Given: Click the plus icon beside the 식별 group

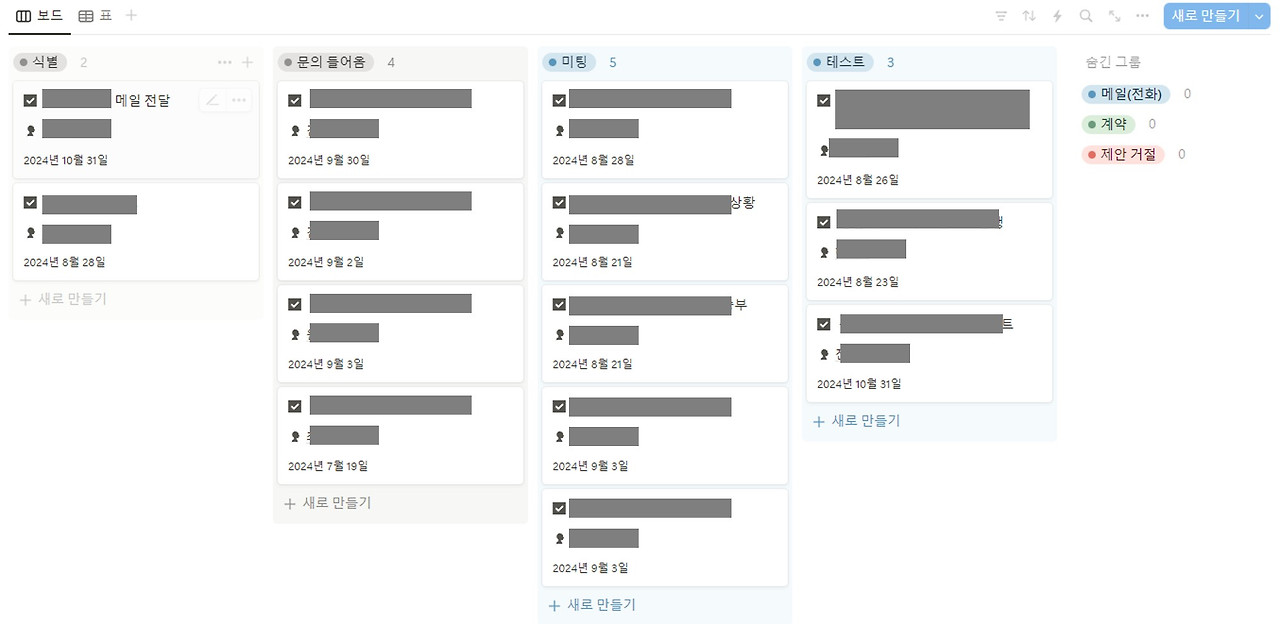Looking at the screenshot, I should coord(249,62).
